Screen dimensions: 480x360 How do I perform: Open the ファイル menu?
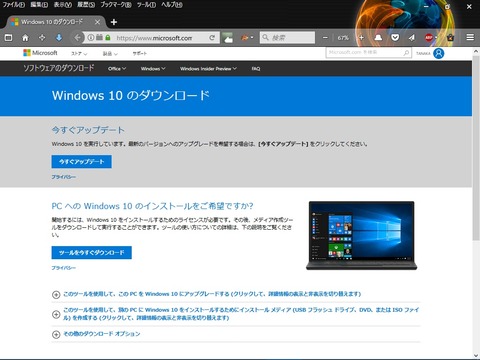(x=13, y=5)
